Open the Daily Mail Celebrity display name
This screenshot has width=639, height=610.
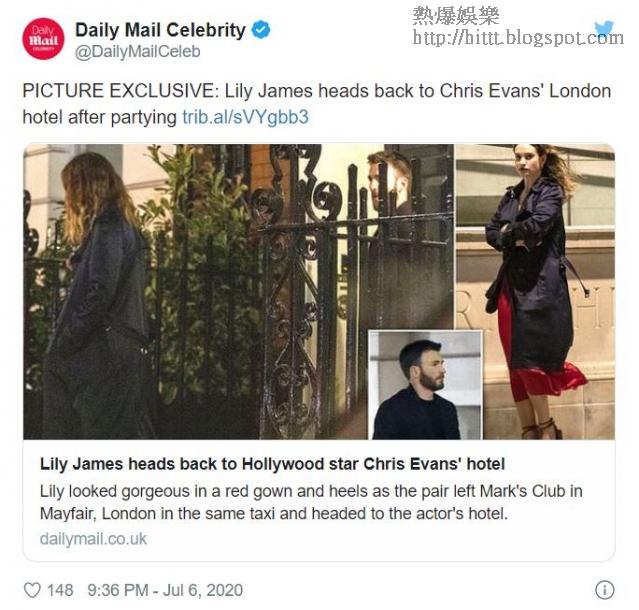(161, 30)
